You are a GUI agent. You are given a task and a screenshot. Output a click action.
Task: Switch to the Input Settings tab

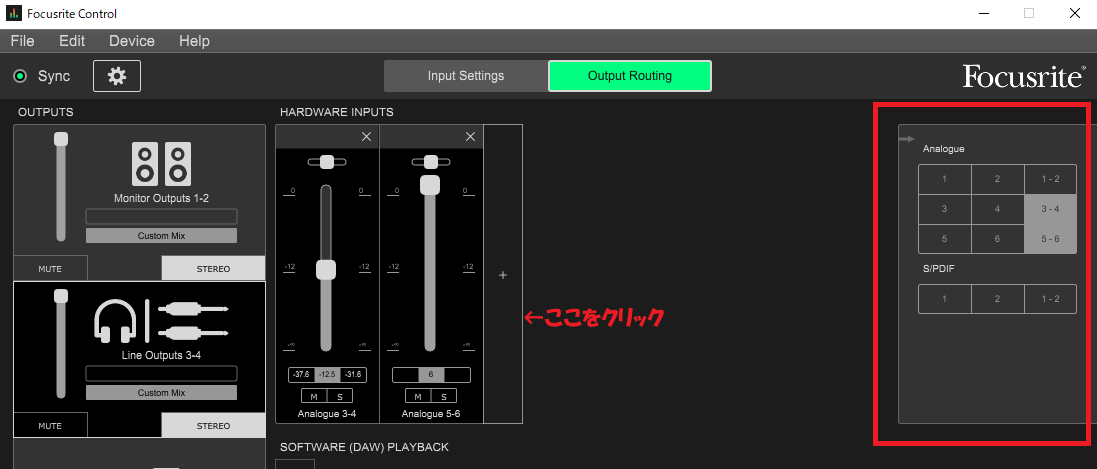[466, 76]
